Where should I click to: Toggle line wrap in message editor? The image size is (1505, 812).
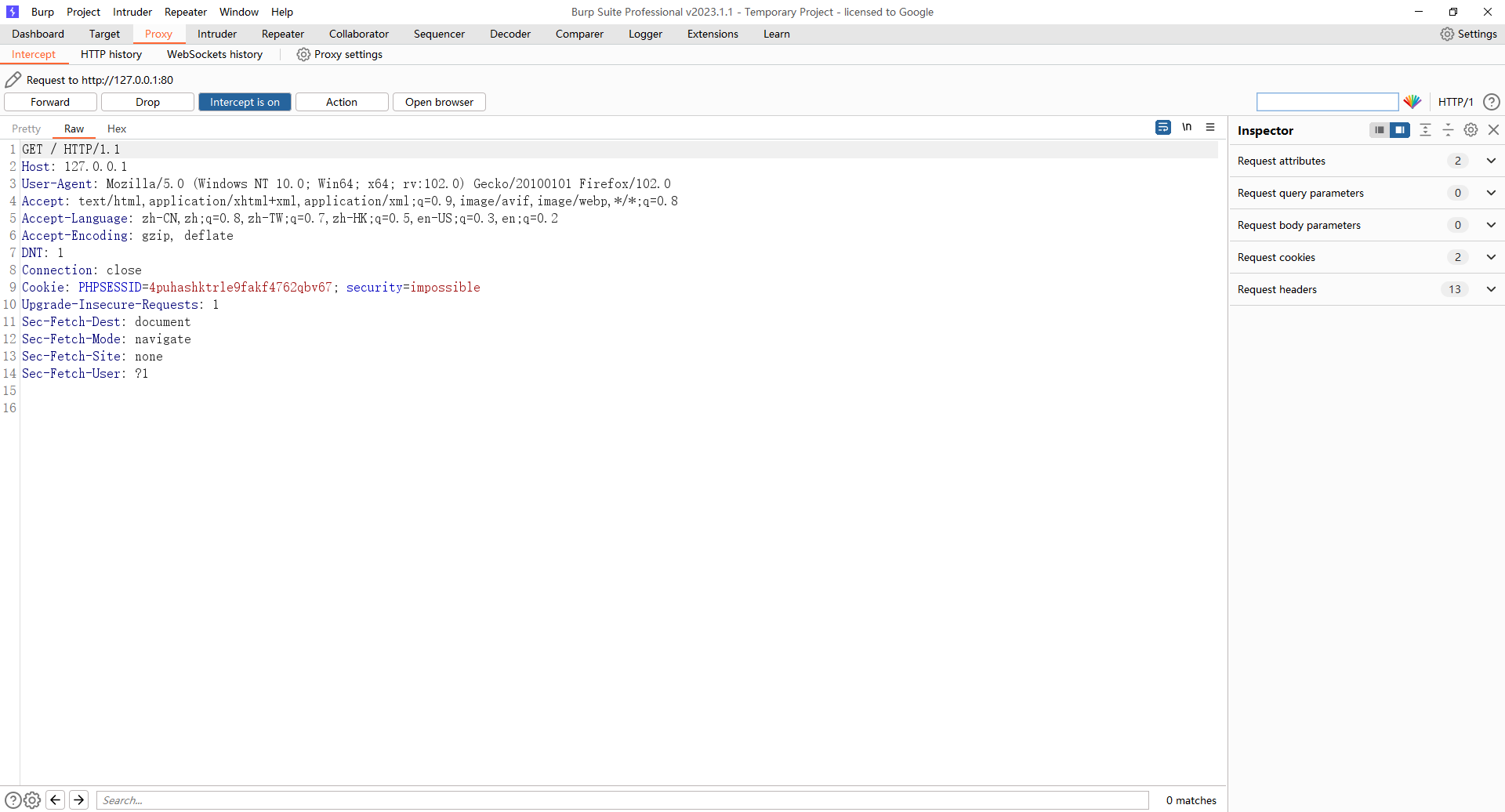pyautogui.click(x=1163, y=127)
